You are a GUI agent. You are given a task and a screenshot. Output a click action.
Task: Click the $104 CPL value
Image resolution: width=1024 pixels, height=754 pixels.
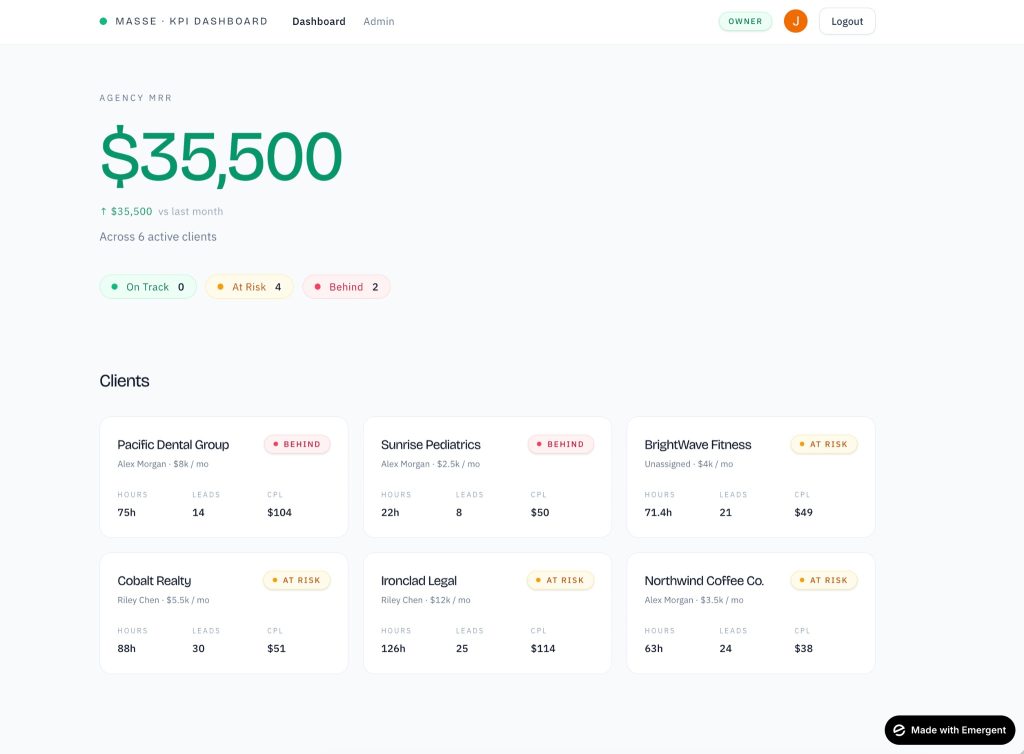point(280,512)
